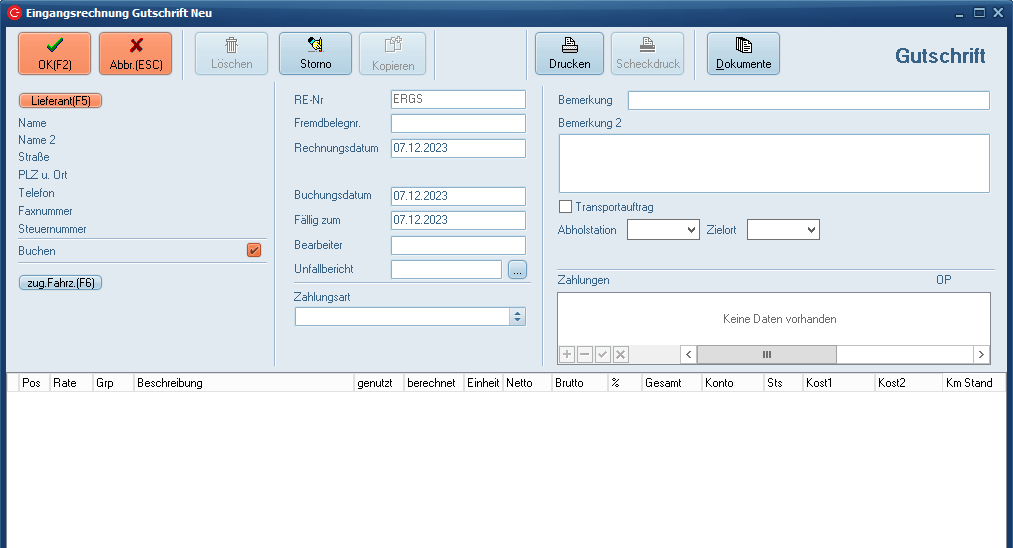
Task: Click the Unfallbericht ellipsis browse button
Action: coord(517,269)
